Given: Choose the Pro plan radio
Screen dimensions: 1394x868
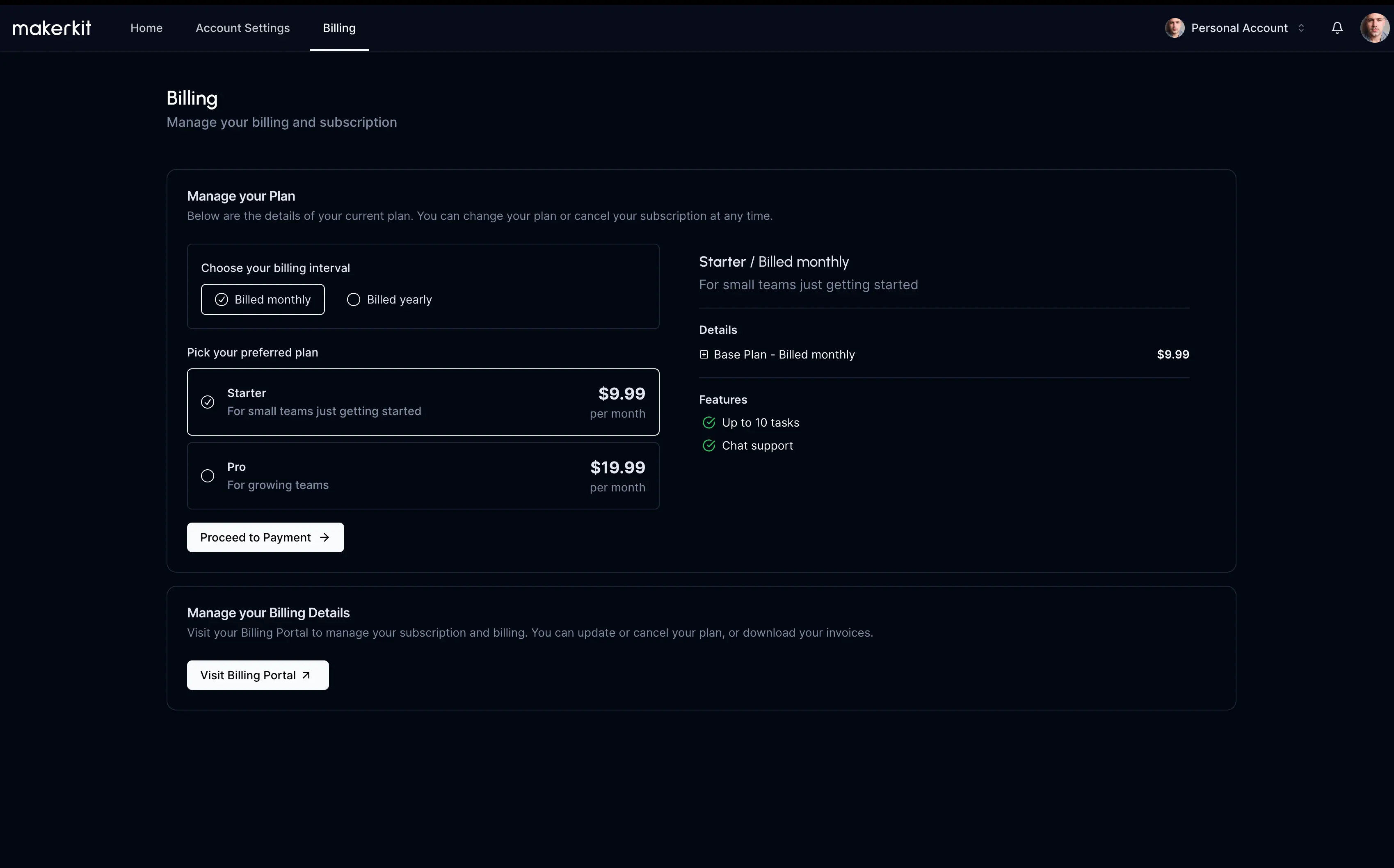Looking at the screenshot, I should [208, 476].
